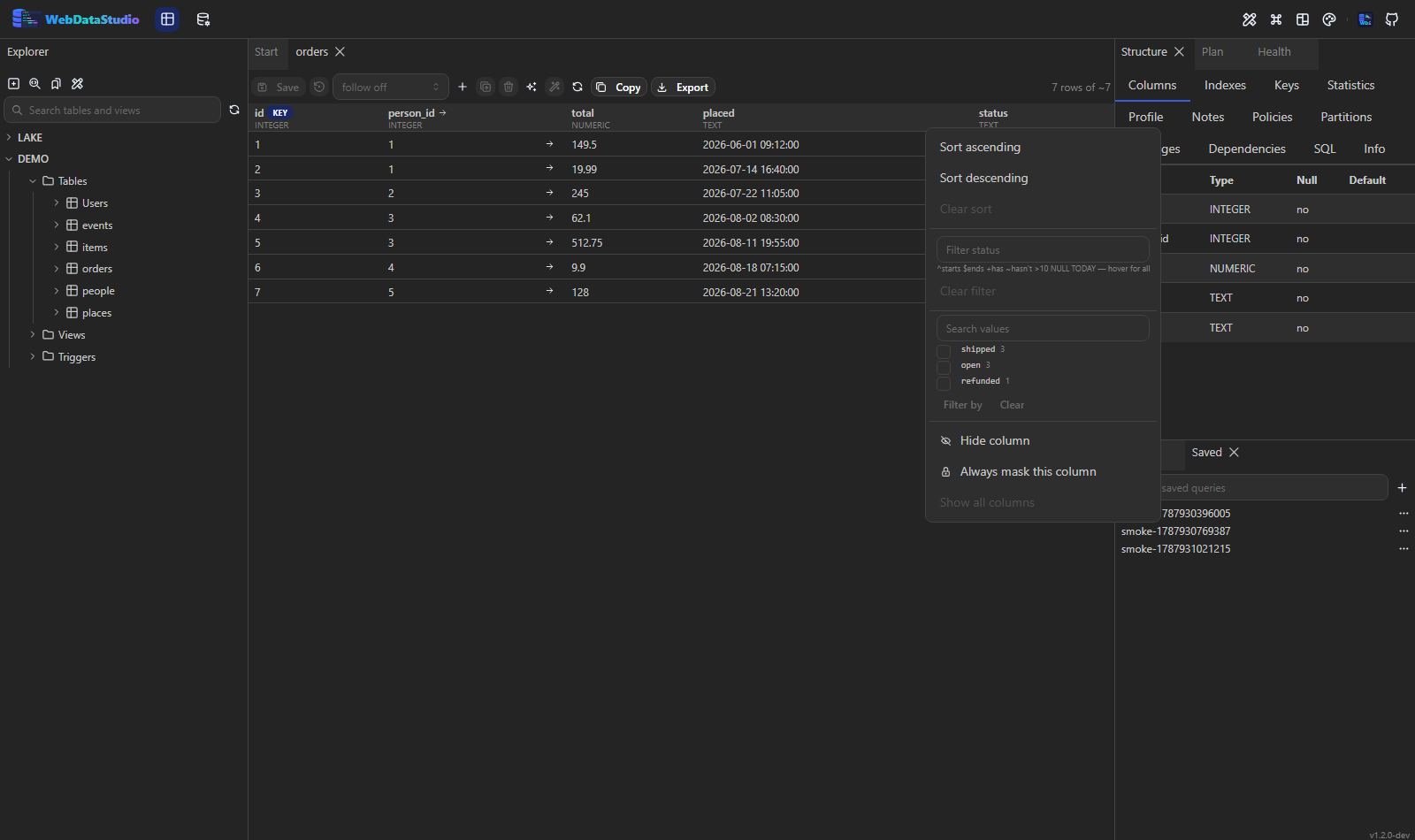Open the Plan tab
The width and height of the screenshot is (1415, 840).
[1212, 52]
